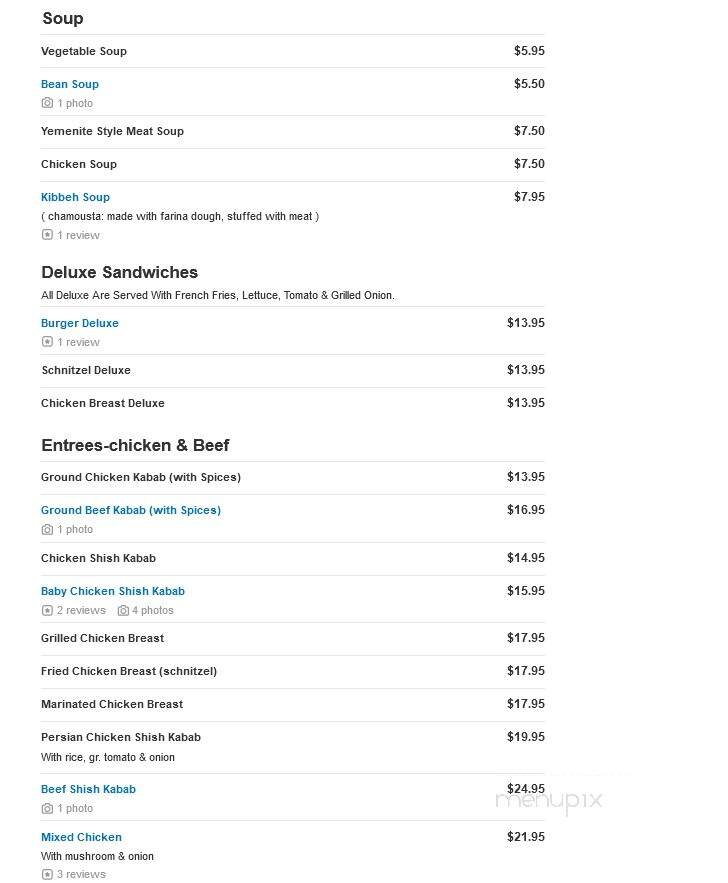
Task: Open the Kibbeh Soup item link
Action: [x=75, y=197]
